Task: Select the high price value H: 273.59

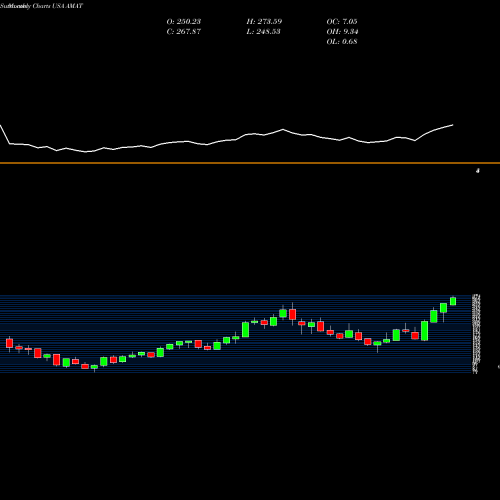Action: point(264,22)
